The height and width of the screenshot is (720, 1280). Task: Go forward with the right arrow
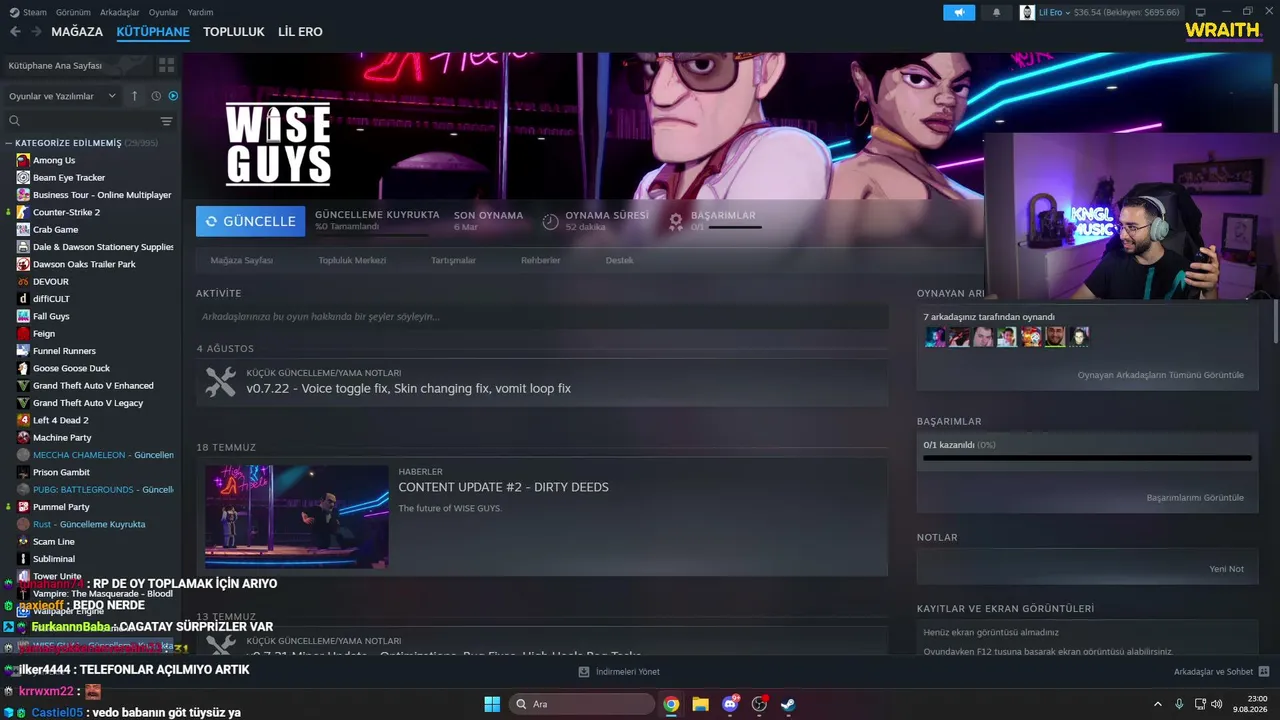[36, 32]
